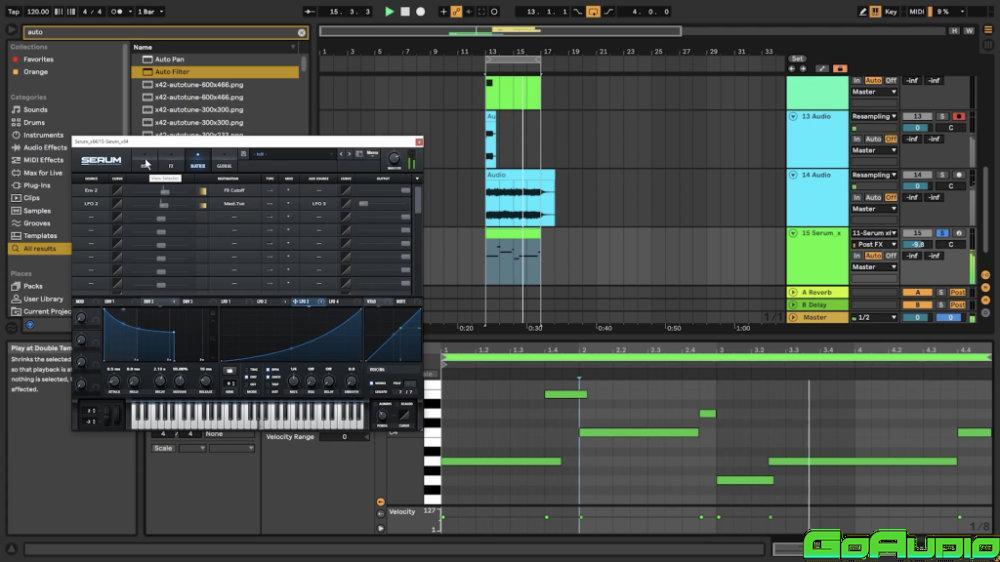Screen dimensions: 1000x562
Task: Switch to Serum GLOBAL tab
Action: (224, 160)
